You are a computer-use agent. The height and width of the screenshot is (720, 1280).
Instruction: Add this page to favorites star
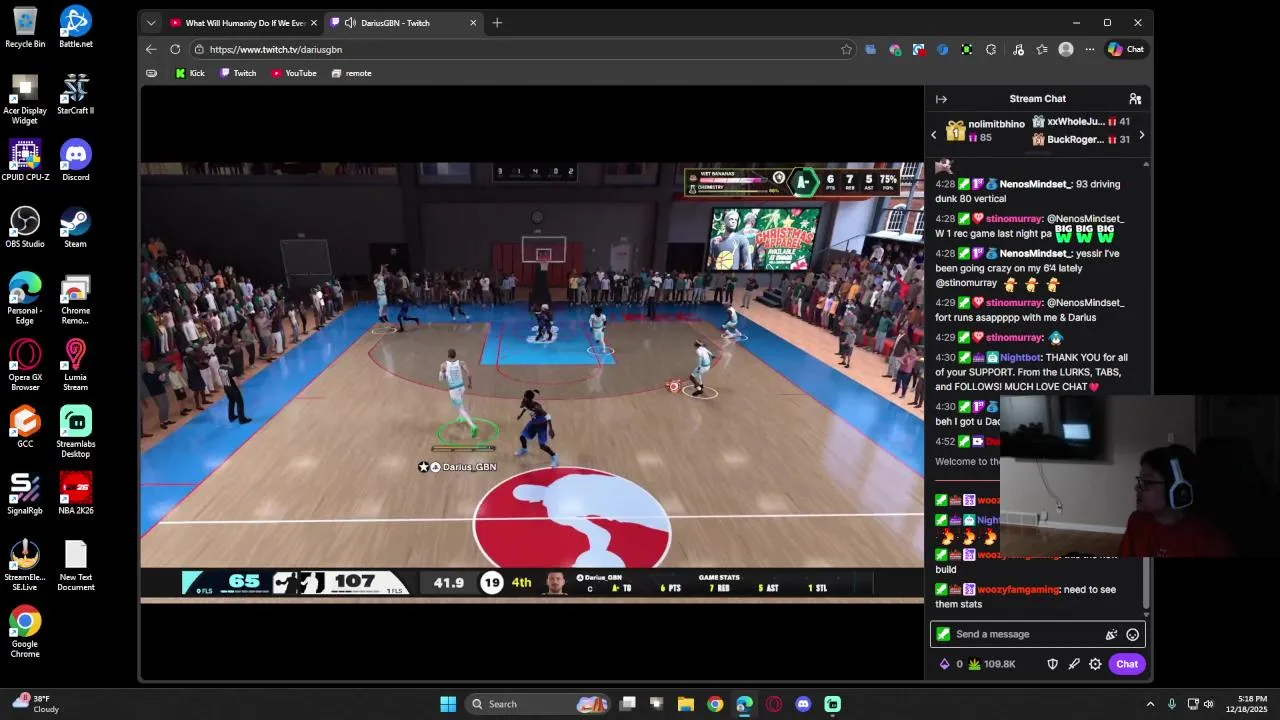pos(847,49)
